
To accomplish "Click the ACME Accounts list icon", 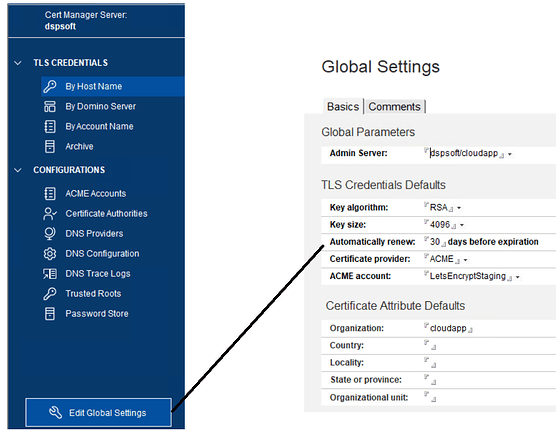I will (50, 193).
